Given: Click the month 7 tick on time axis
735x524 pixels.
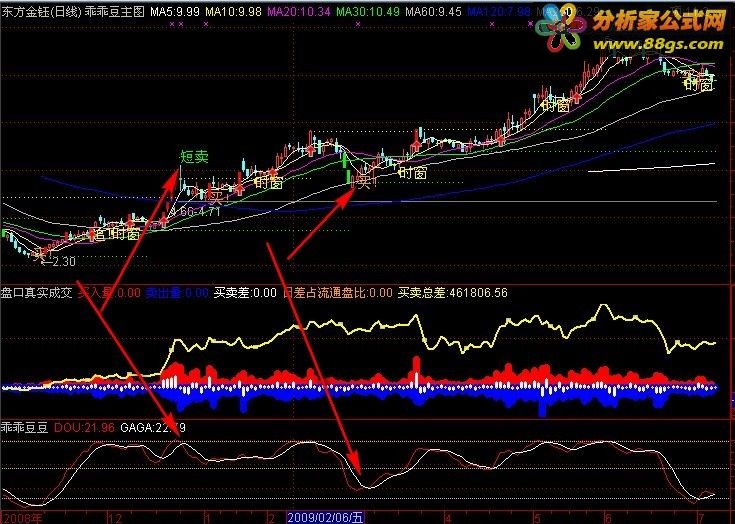Looking at the screenshot, I should pos(701,518).
